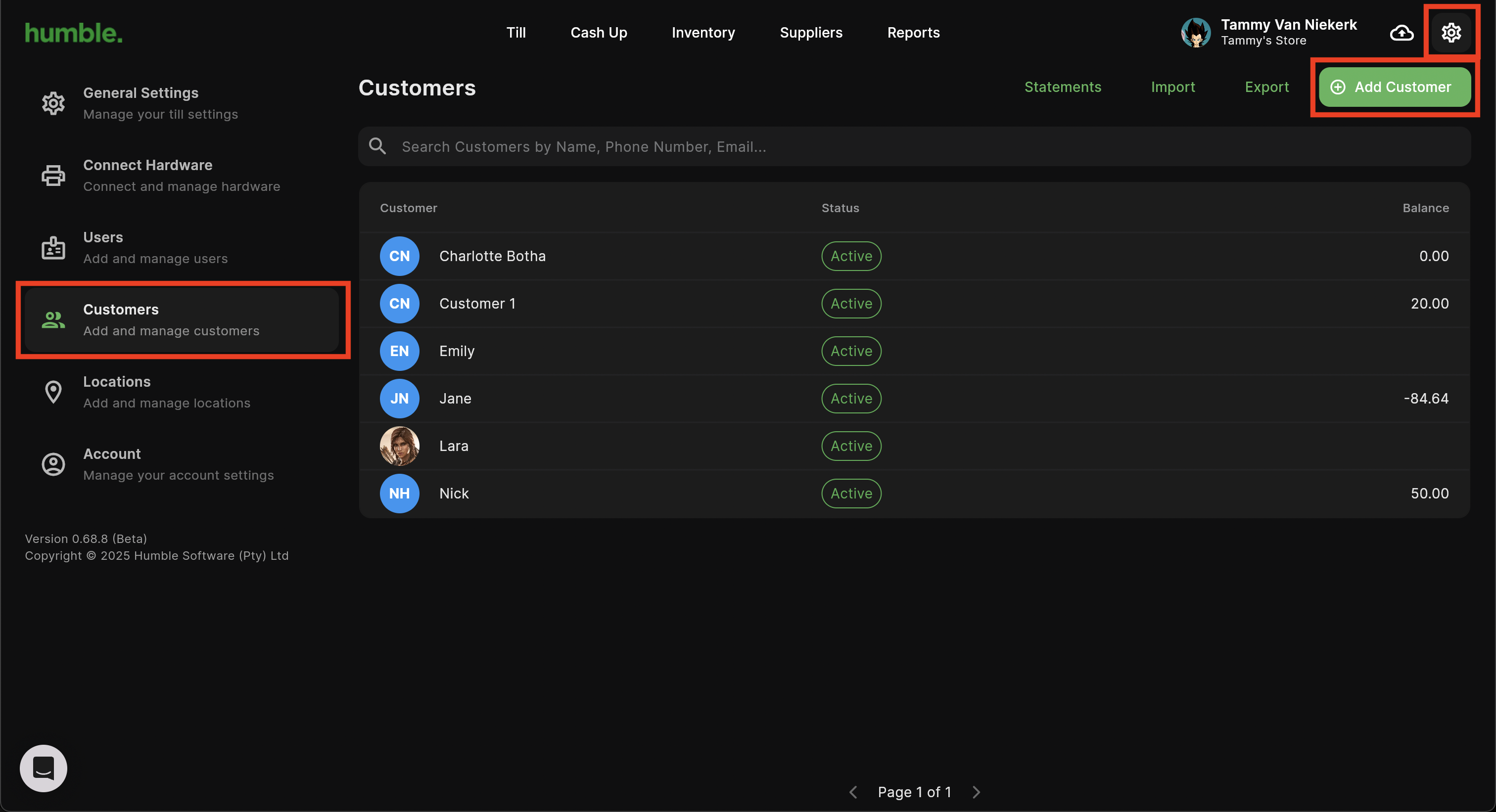This screenshot has height=812, width=1496.
Task: Open the Cash Up tab
Action: click(x=599, y=33)
